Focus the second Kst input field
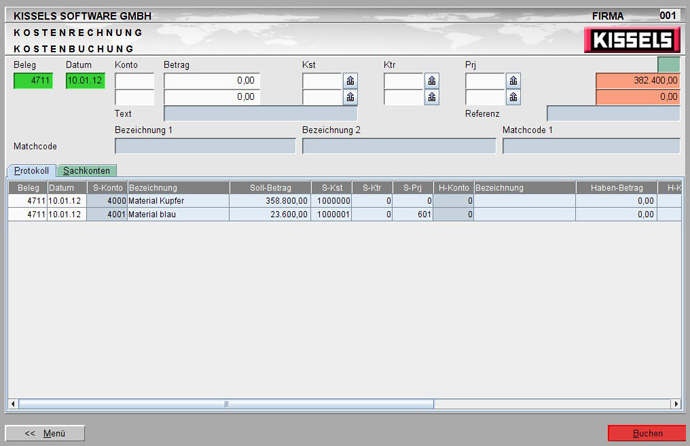The width and height of the screenshot is (690, 446). (323, 97)
